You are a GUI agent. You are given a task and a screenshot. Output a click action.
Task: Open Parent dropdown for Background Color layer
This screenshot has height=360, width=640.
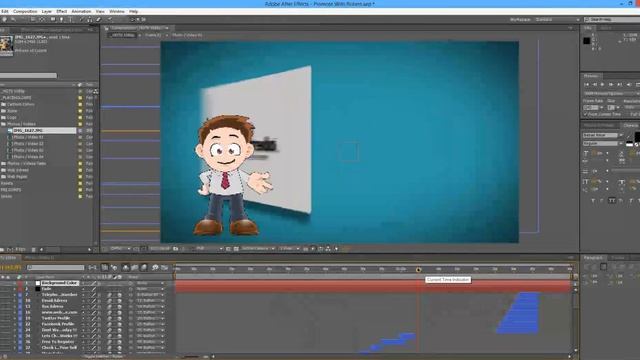150,283
